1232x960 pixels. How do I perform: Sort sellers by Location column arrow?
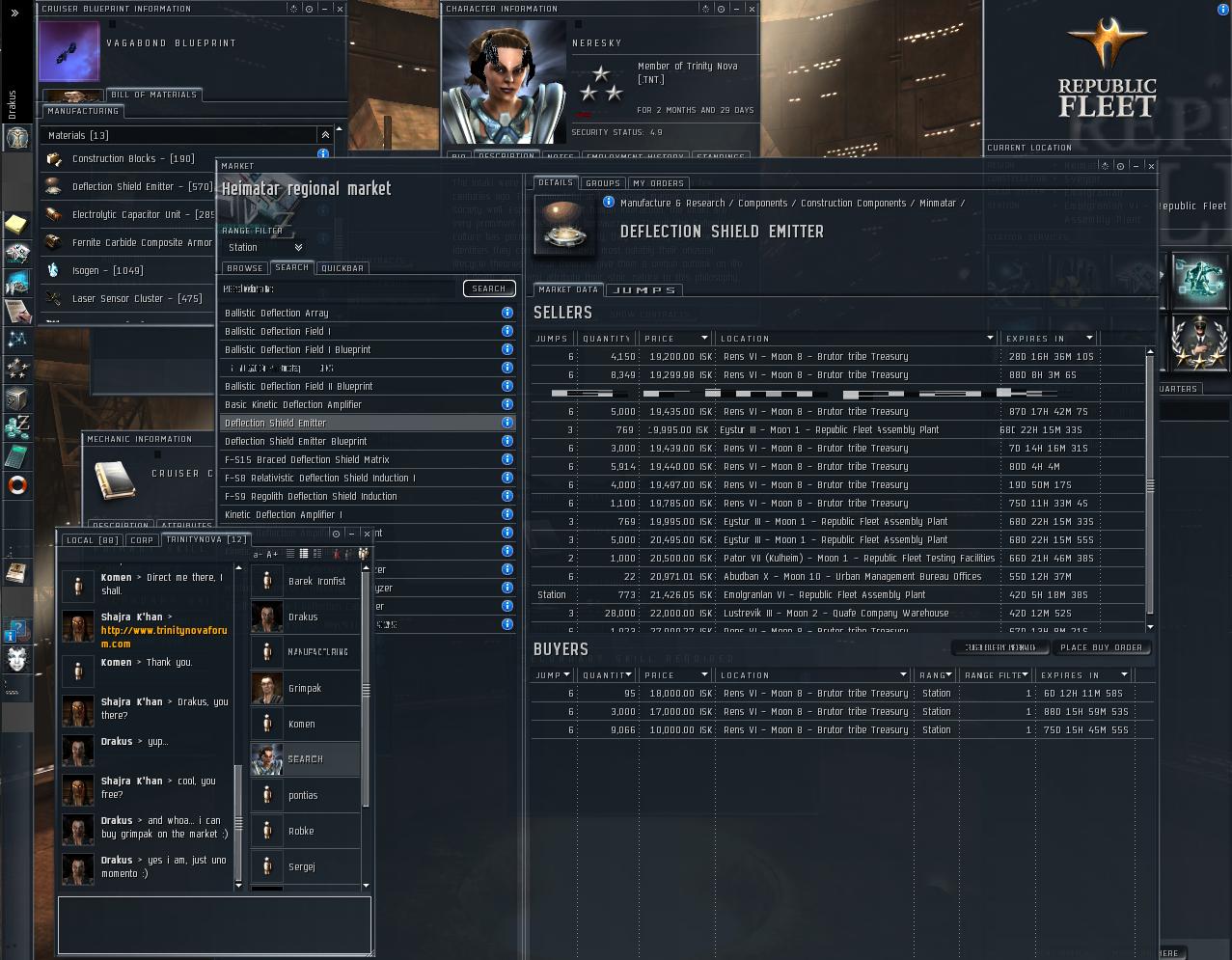pos(989,338)
